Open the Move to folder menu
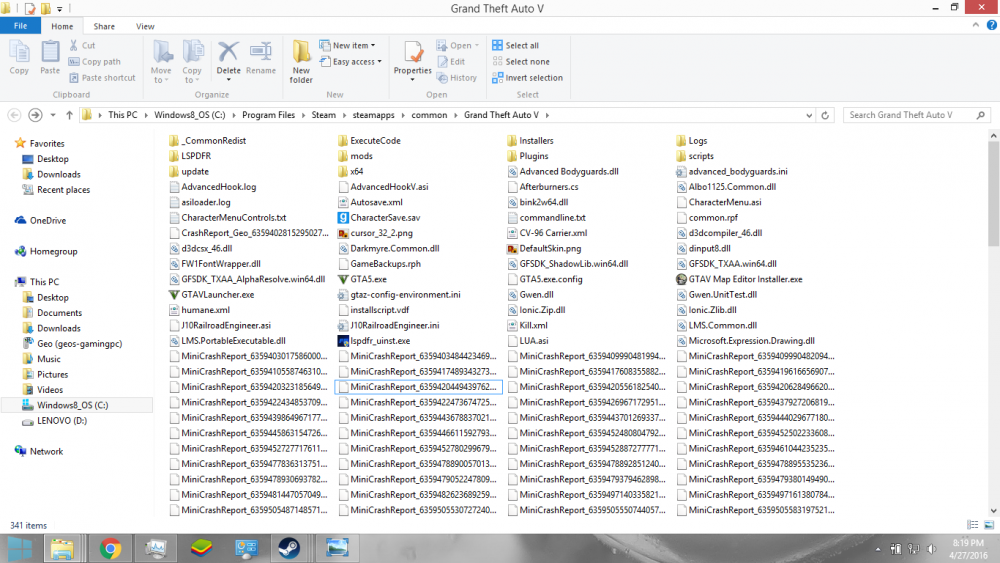The image size is (1000, 563). pyautogui.click(x=161, y=61)
